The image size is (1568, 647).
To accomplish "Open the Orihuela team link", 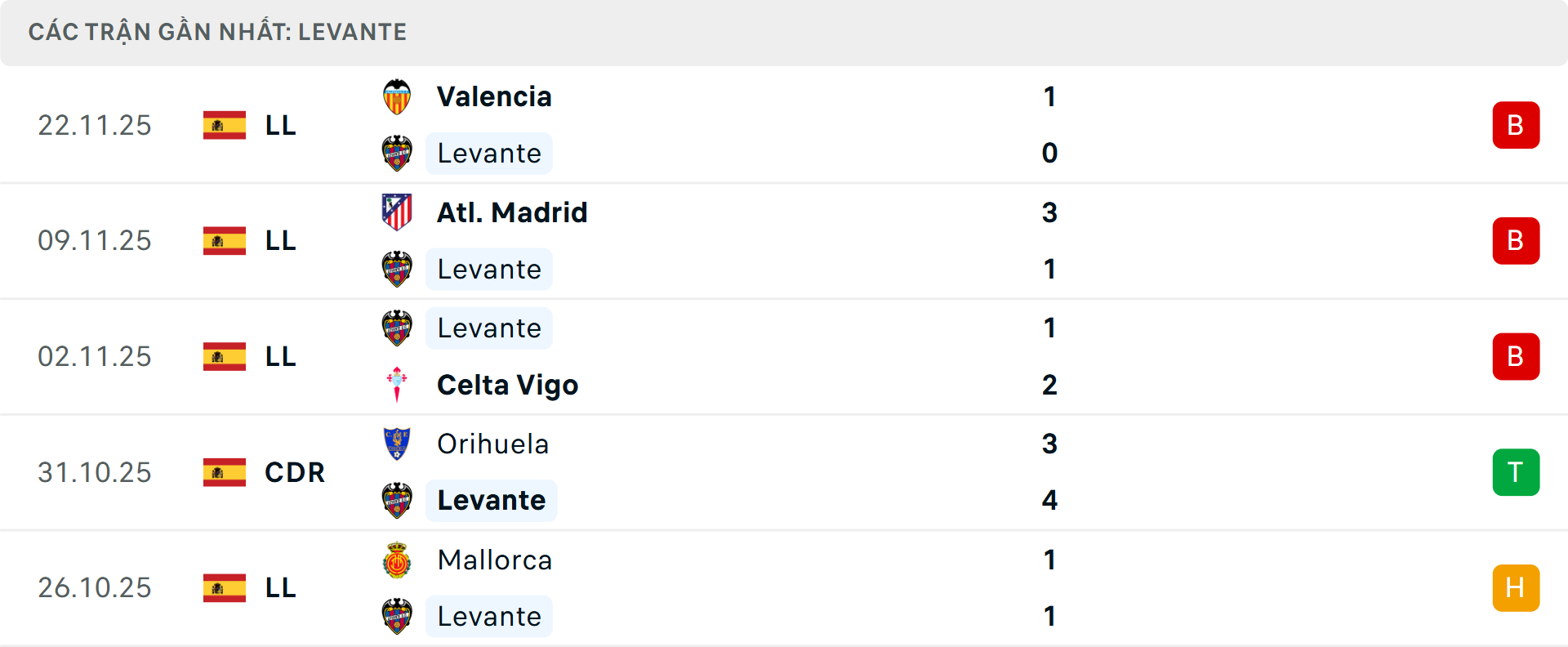I will [492, 444].
